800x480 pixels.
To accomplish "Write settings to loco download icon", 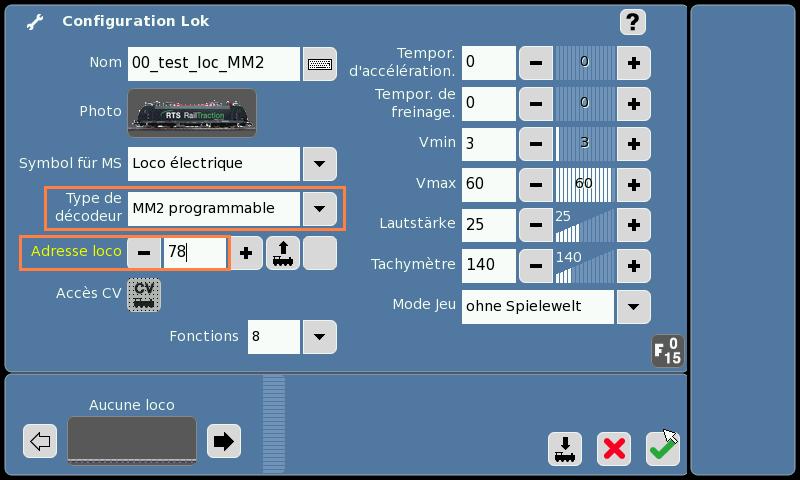I will pyautogui.click(x=565, y=449).
